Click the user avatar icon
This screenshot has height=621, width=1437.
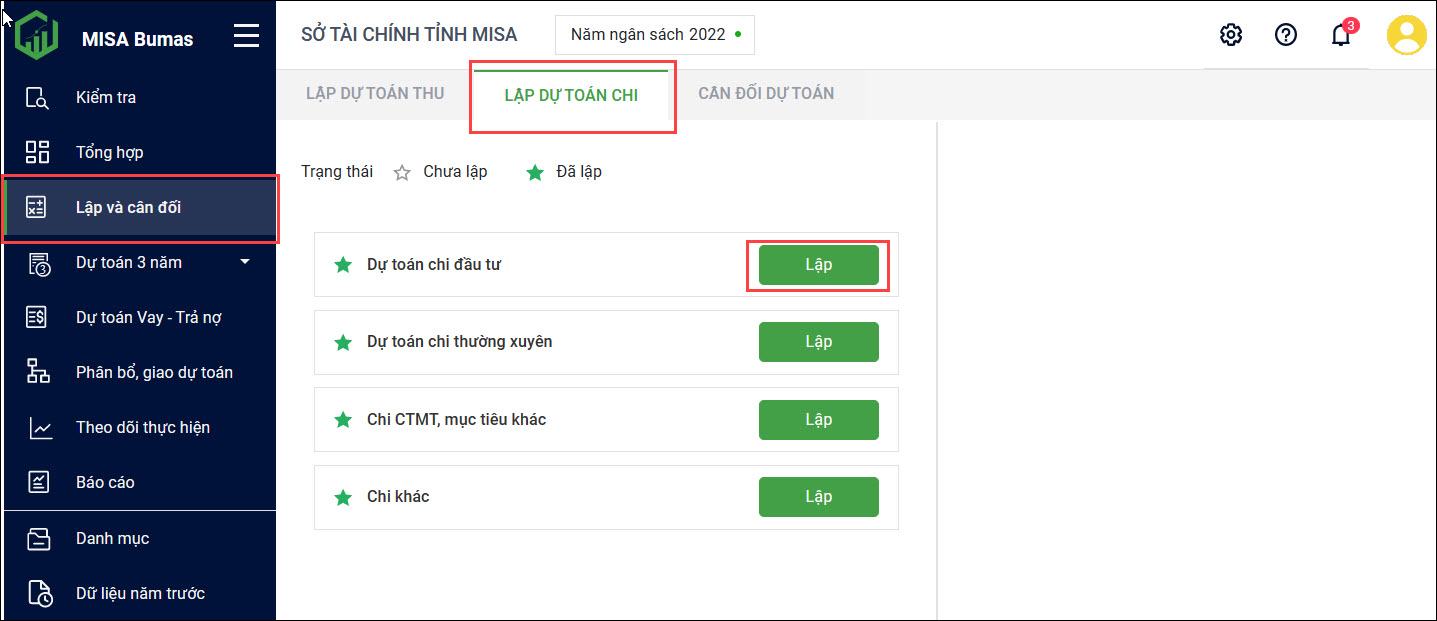pyautogui.click(x=1406, y=35)
